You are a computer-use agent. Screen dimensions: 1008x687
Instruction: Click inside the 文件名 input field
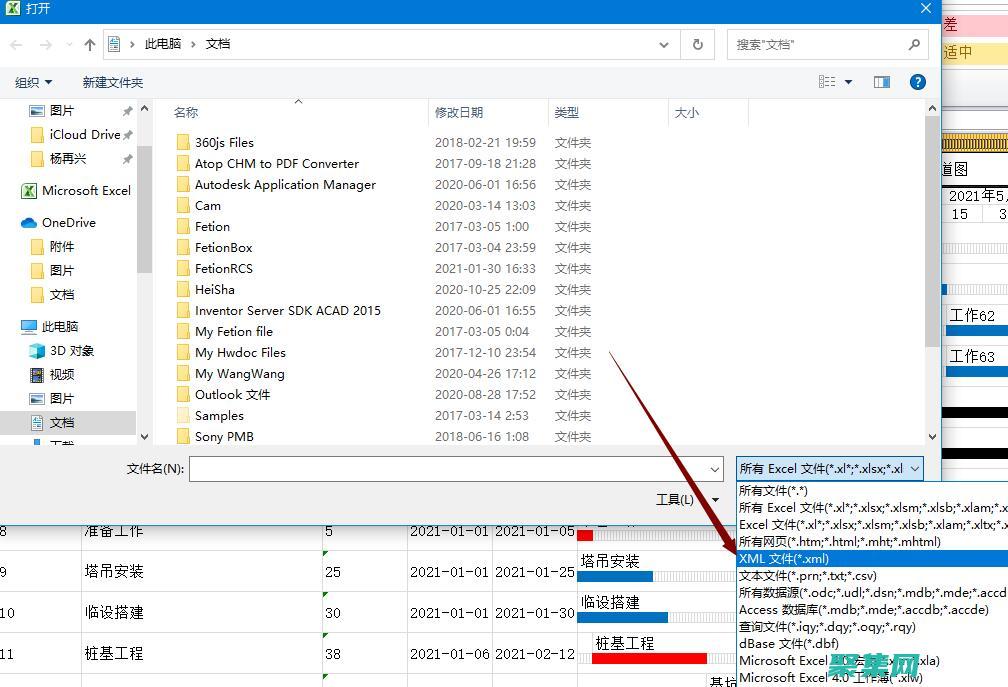click(x=450, y=468)
